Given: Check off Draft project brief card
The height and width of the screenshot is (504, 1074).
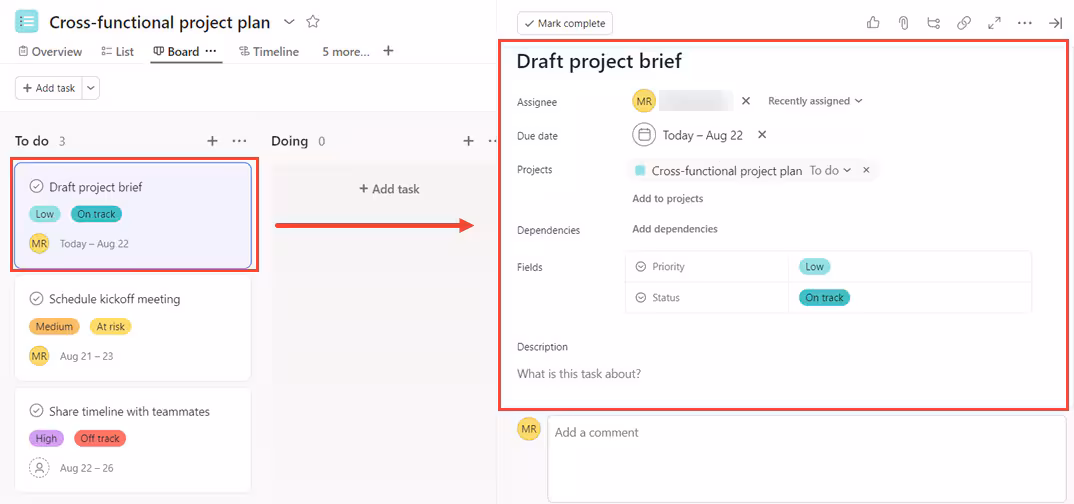Looking at the screenshot, I should point(37,187).
